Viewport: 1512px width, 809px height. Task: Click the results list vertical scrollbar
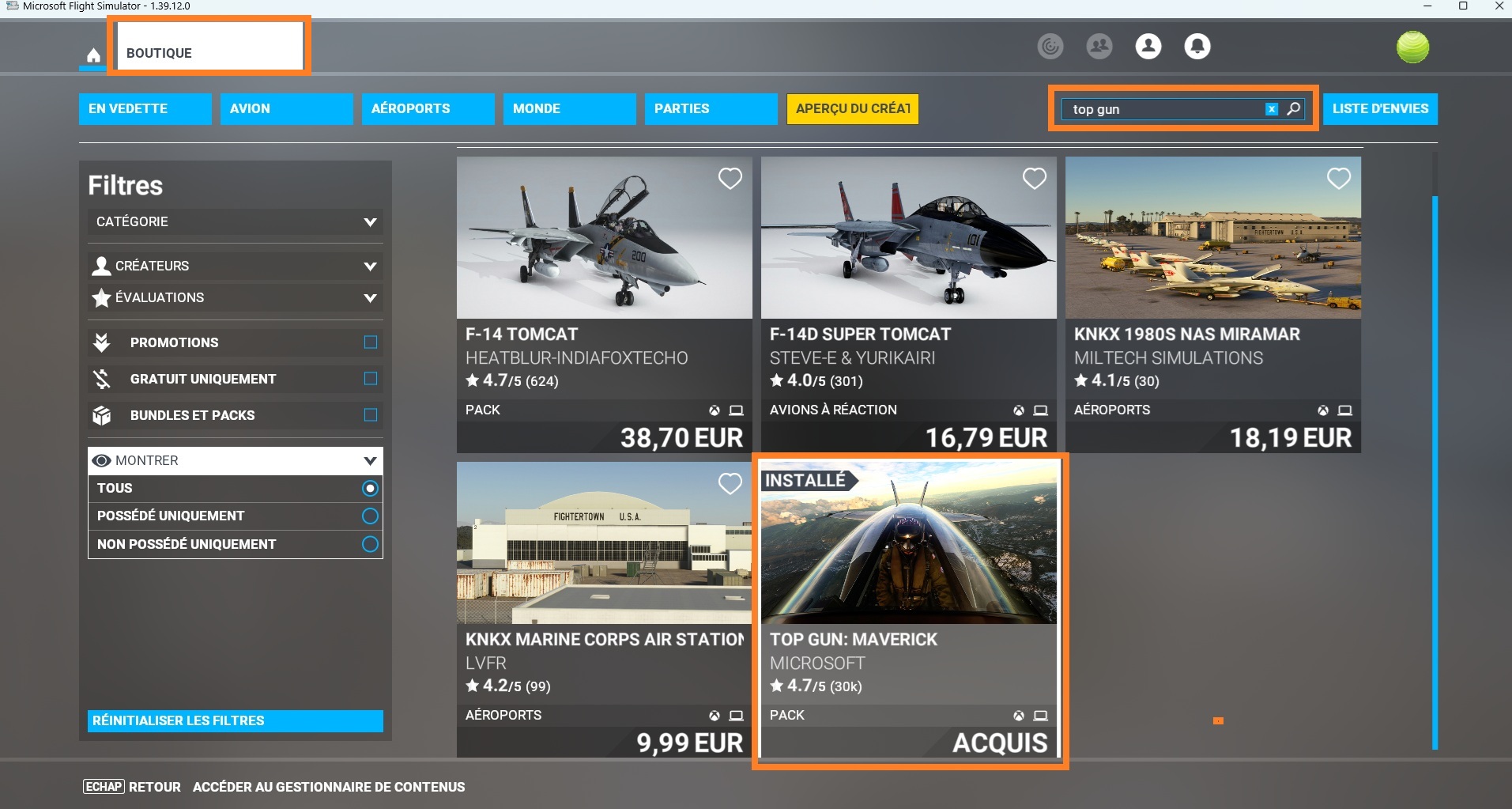tap(1435, 472)
